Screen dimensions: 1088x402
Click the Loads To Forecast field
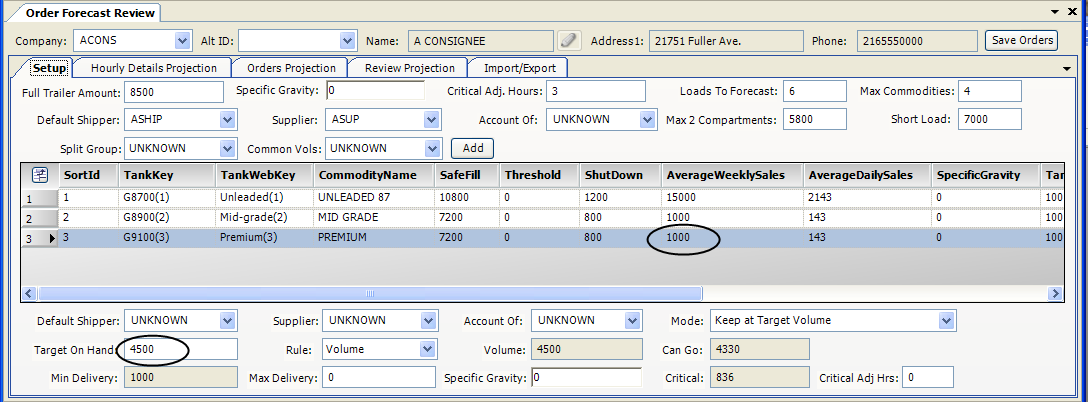[x=815, y=91]
